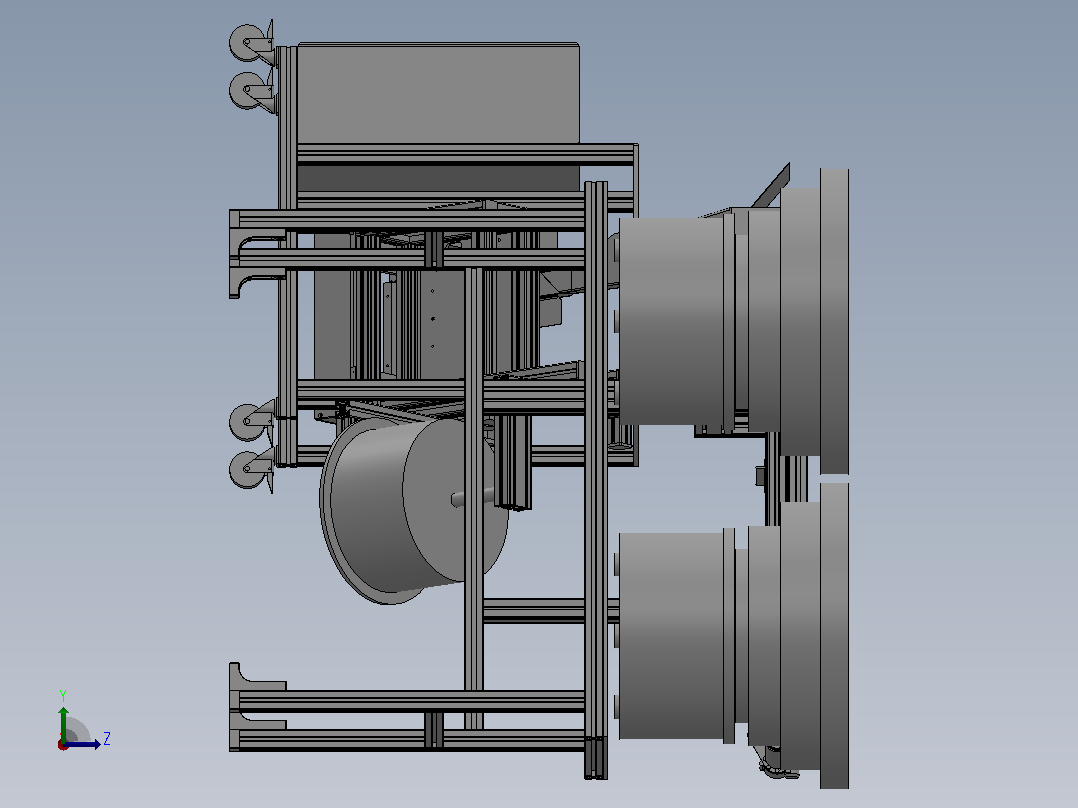The image size is (1078, 808).
Task: Click the red origin dot of the orientation triad
Action: (63, 745)
